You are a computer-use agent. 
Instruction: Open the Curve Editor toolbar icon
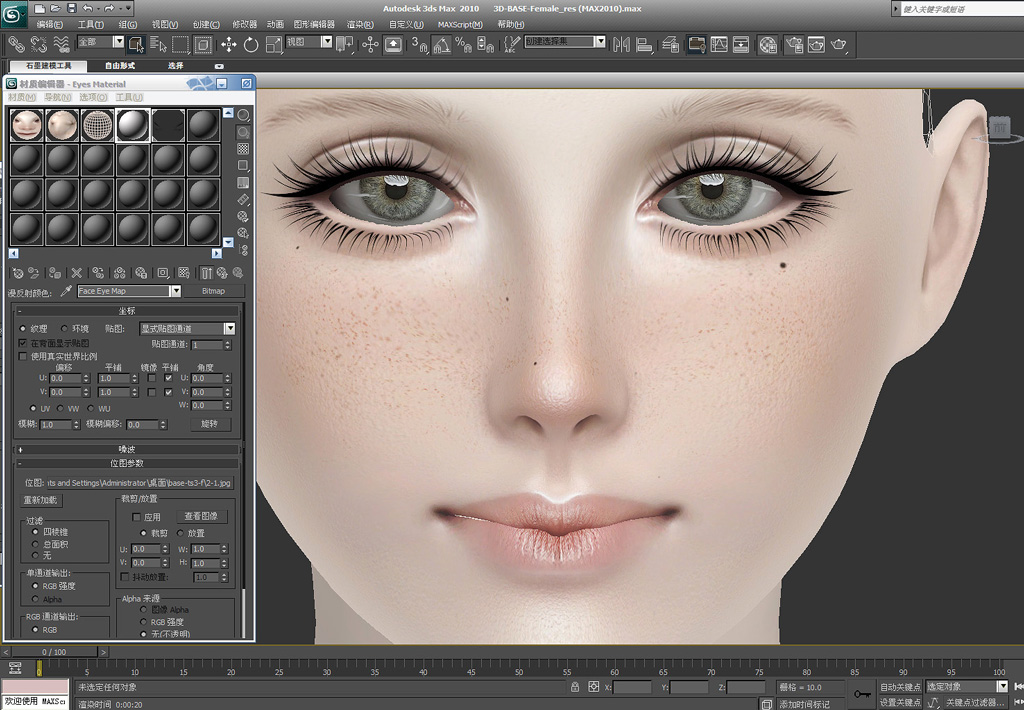tap(718, 44)
